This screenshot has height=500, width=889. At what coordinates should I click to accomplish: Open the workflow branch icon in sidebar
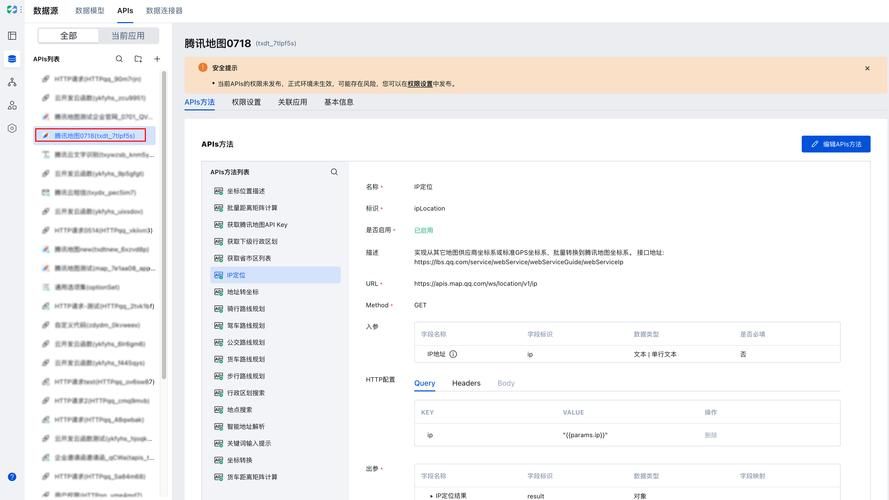pyautogui.click(x=12, y=82)
